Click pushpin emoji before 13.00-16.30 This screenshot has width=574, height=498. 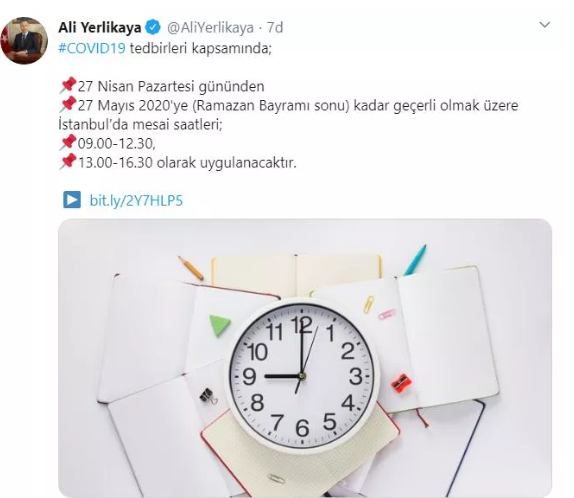[68, 162]
